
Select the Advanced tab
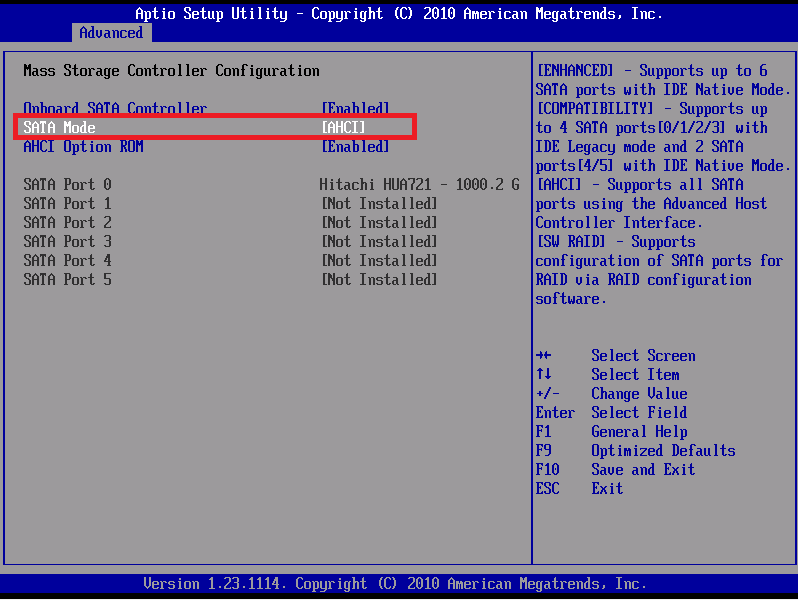(111, 33)
